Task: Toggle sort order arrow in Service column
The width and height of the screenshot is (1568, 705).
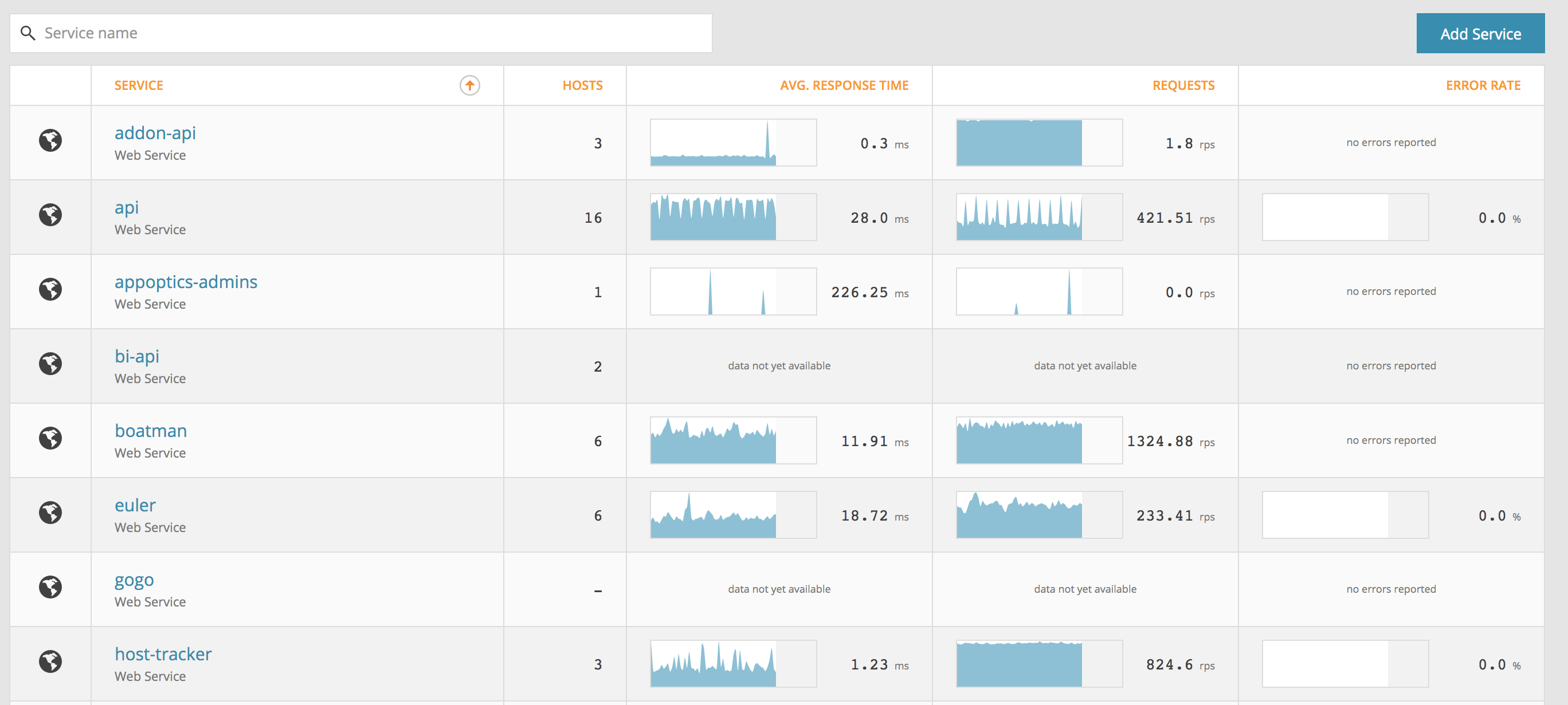Action: tap(469, 85)
